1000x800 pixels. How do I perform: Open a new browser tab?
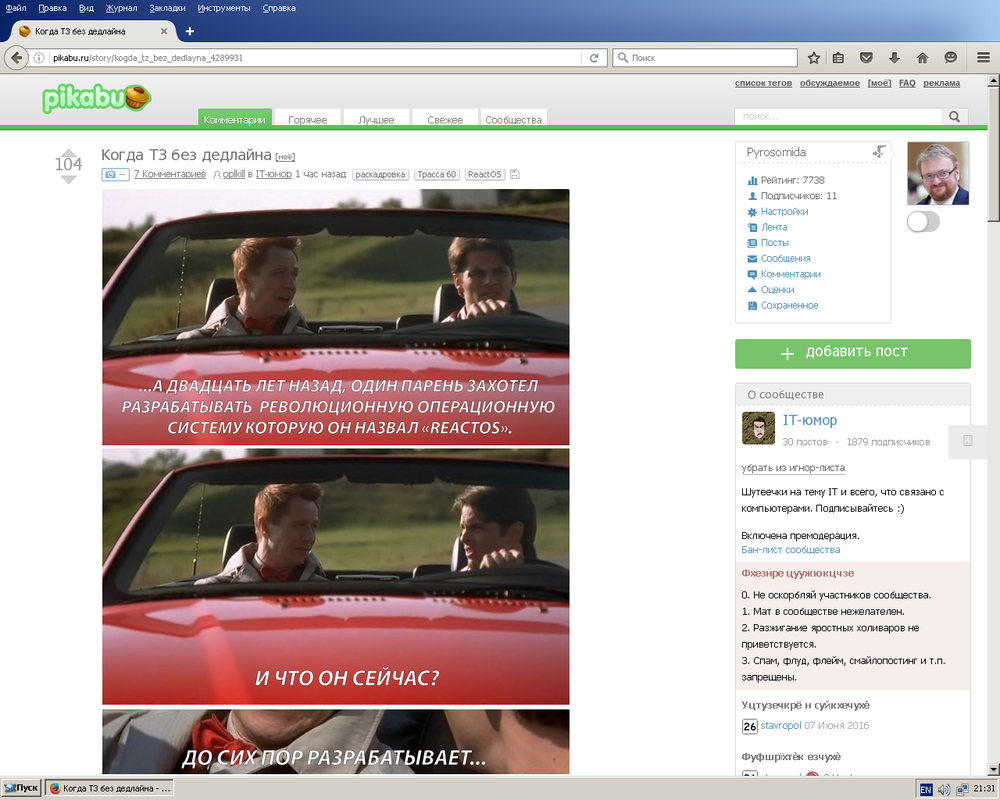point(189,31)
